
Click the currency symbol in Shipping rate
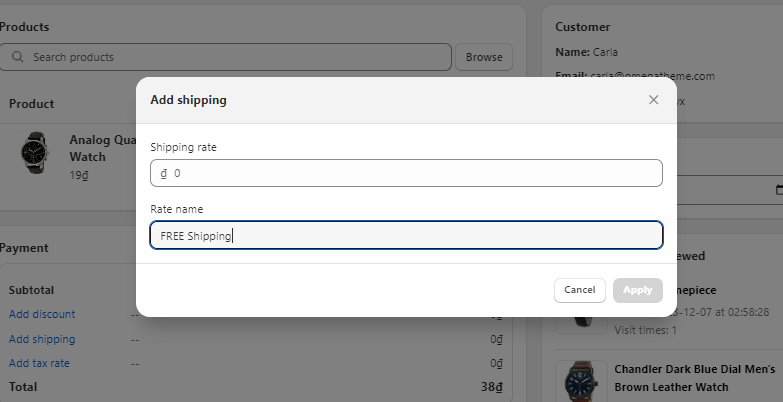[163, 173]
